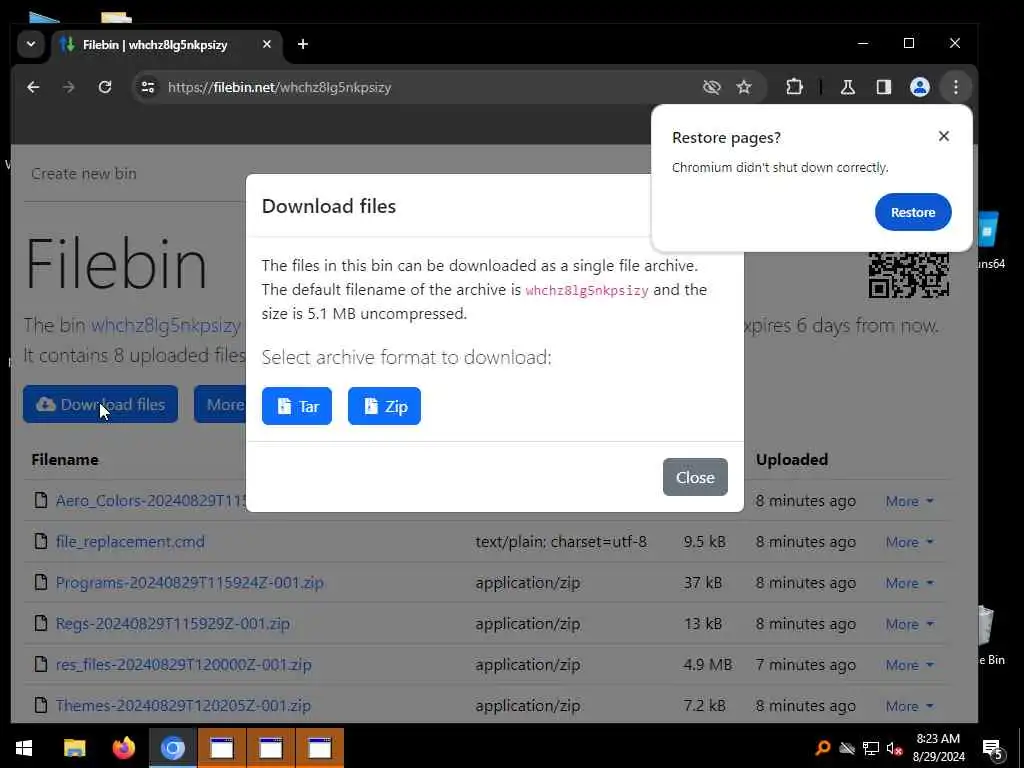Restore previous Chromium pages

pos(912,212)
